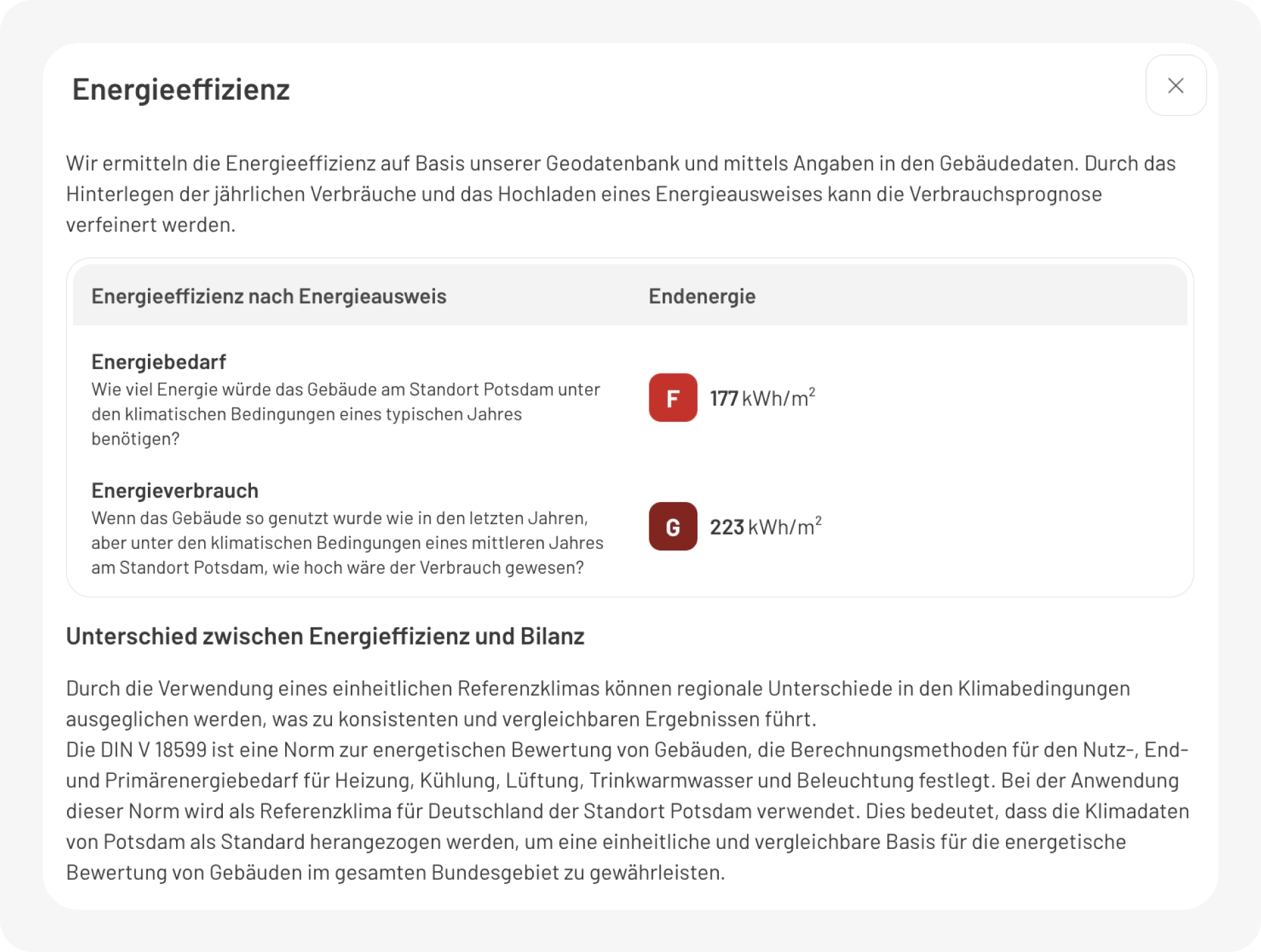The width and height of the screenshot is (1261, 952).
Task: Select the Energieeffizienz nach Energieausweis column header
Action: click(268, 296)
